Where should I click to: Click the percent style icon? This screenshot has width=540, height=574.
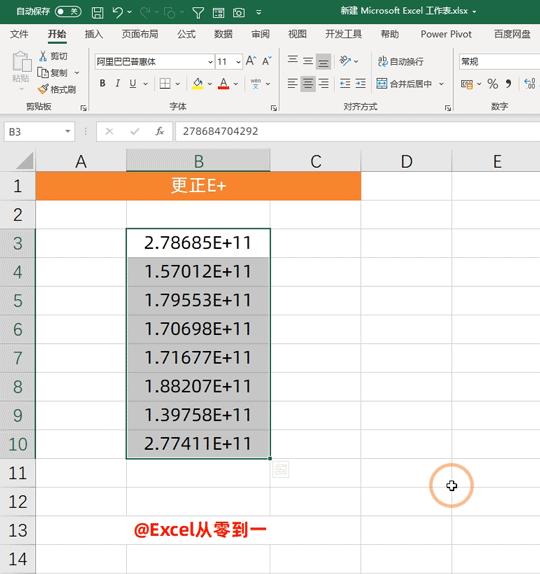(492, 84)
